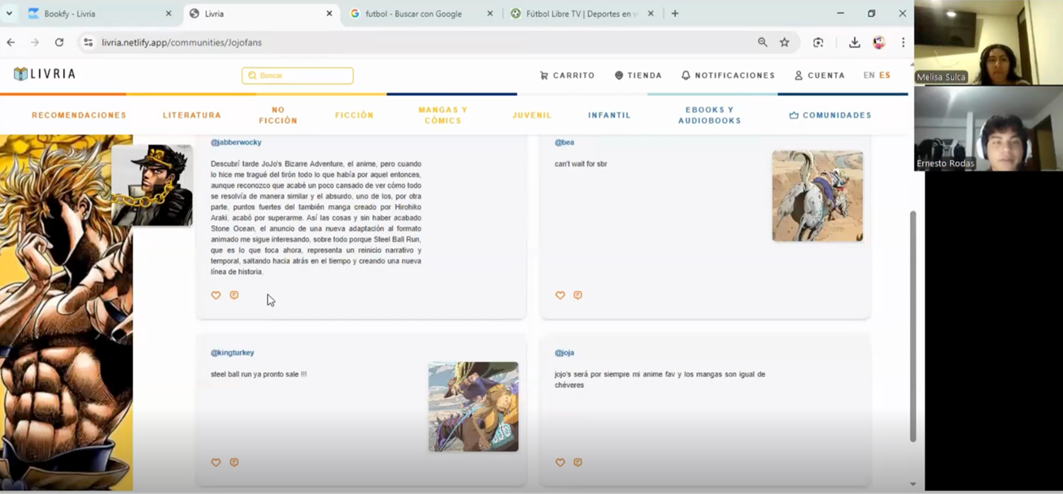Open the Carrito shopping cart
1063x494 pixels.
pyautogui.click(x=567, y=75)
